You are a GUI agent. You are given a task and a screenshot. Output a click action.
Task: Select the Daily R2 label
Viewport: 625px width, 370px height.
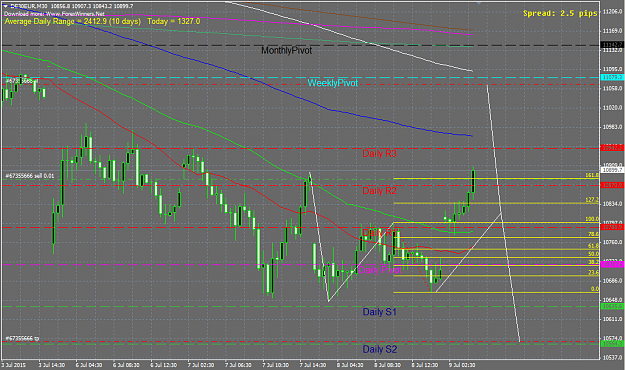[379, 191]
